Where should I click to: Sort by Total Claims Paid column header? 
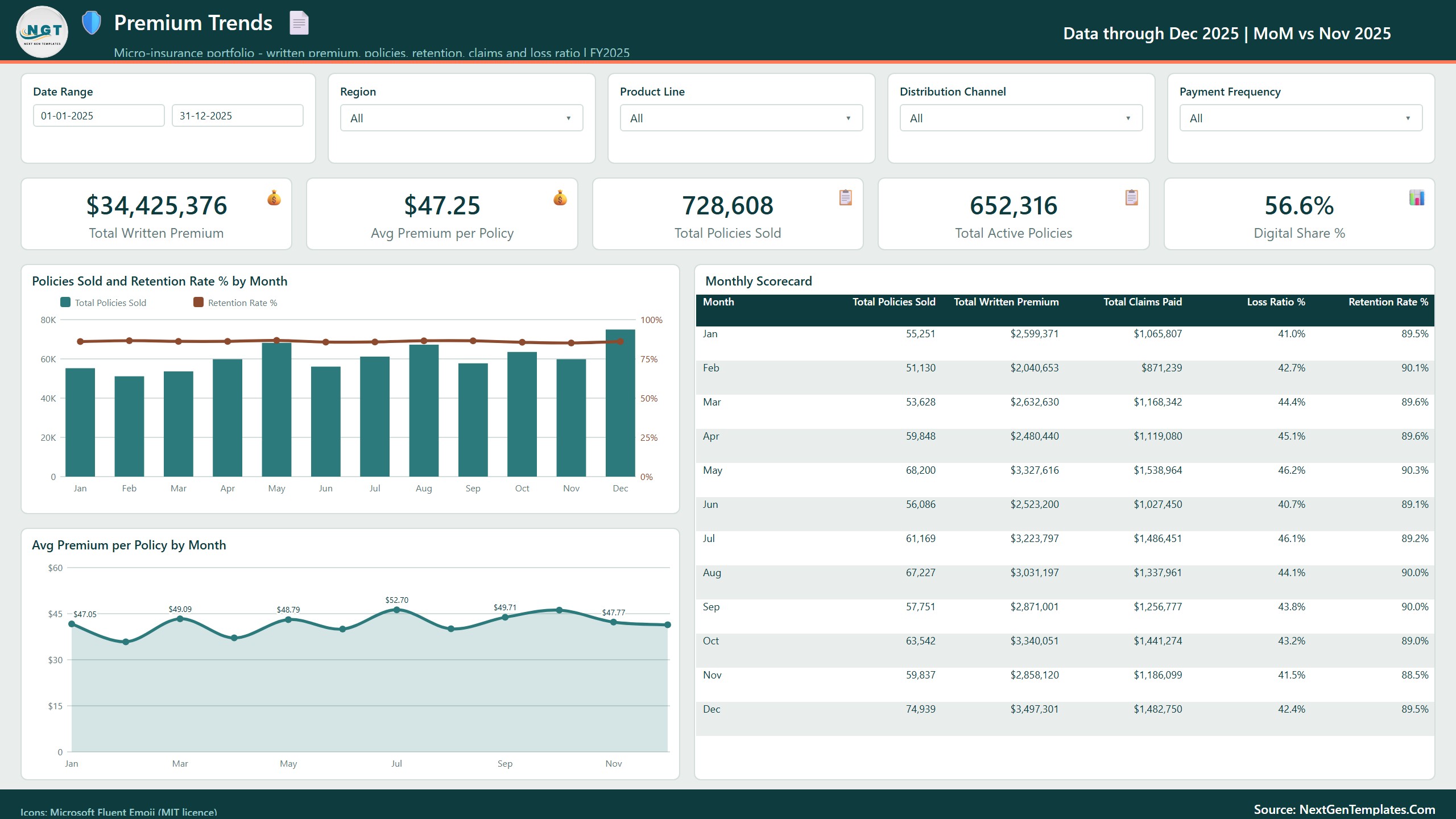tap(1143, 302)
